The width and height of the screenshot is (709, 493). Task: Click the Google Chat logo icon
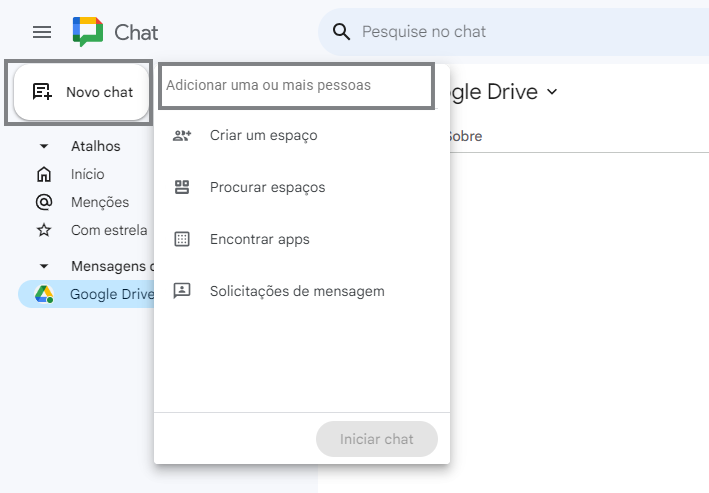tap(88, 32)
